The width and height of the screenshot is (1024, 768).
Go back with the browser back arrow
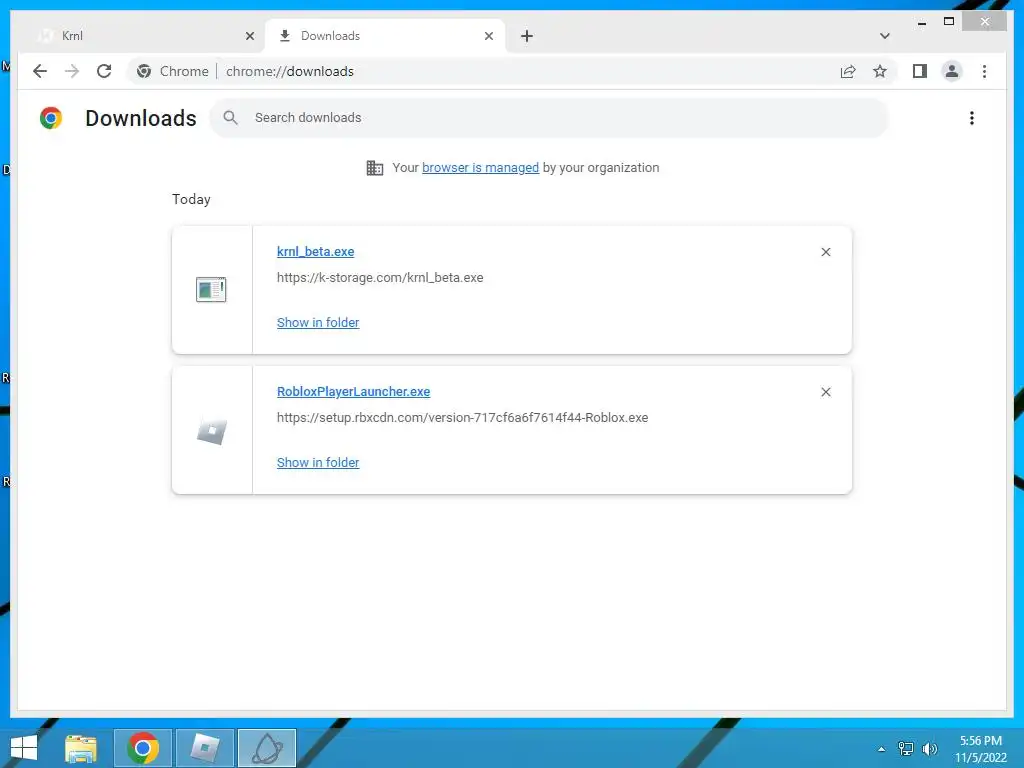coord(40,71)
